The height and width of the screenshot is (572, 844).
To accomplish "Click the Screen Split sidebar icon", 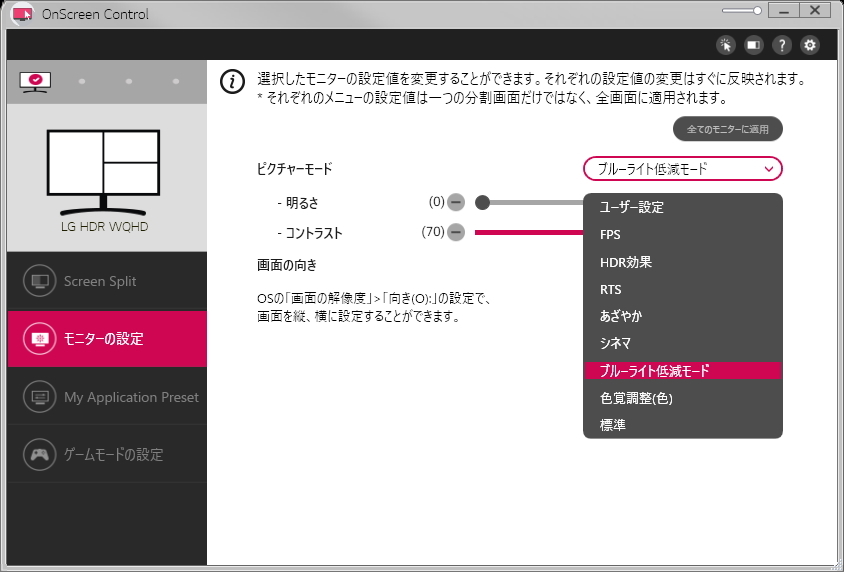I will [x=40, y=281].
